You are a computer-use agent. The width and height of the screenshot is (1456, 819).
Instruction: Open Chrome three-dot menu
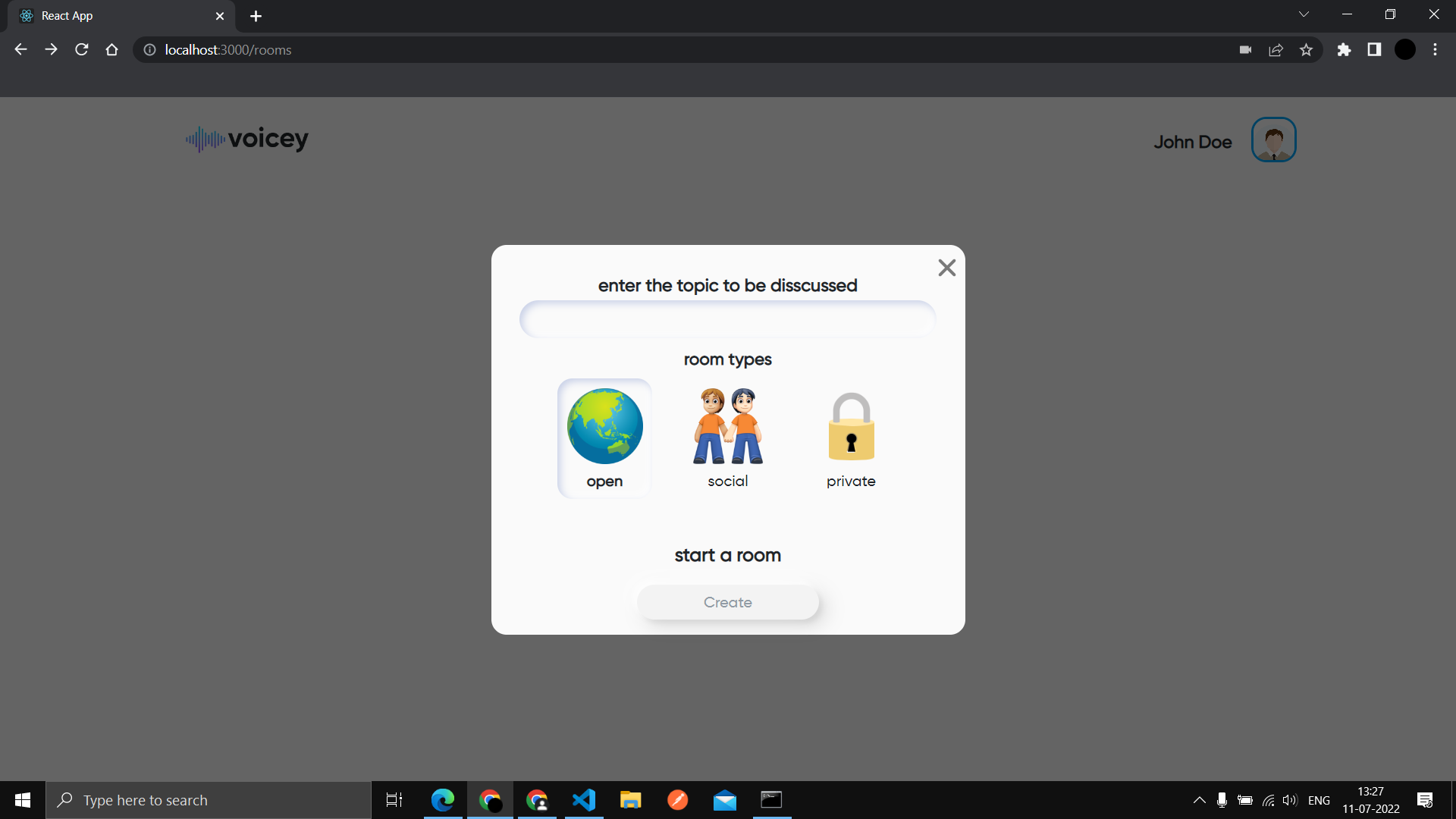point(1435,50)
